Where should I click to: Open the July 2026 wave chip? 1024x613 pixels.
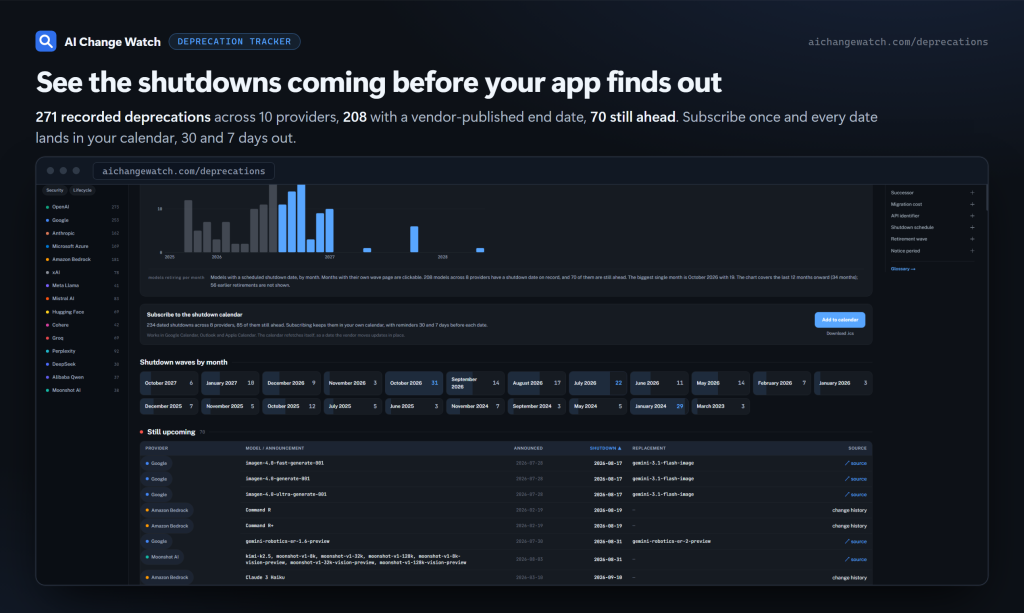tap(598, 383)
